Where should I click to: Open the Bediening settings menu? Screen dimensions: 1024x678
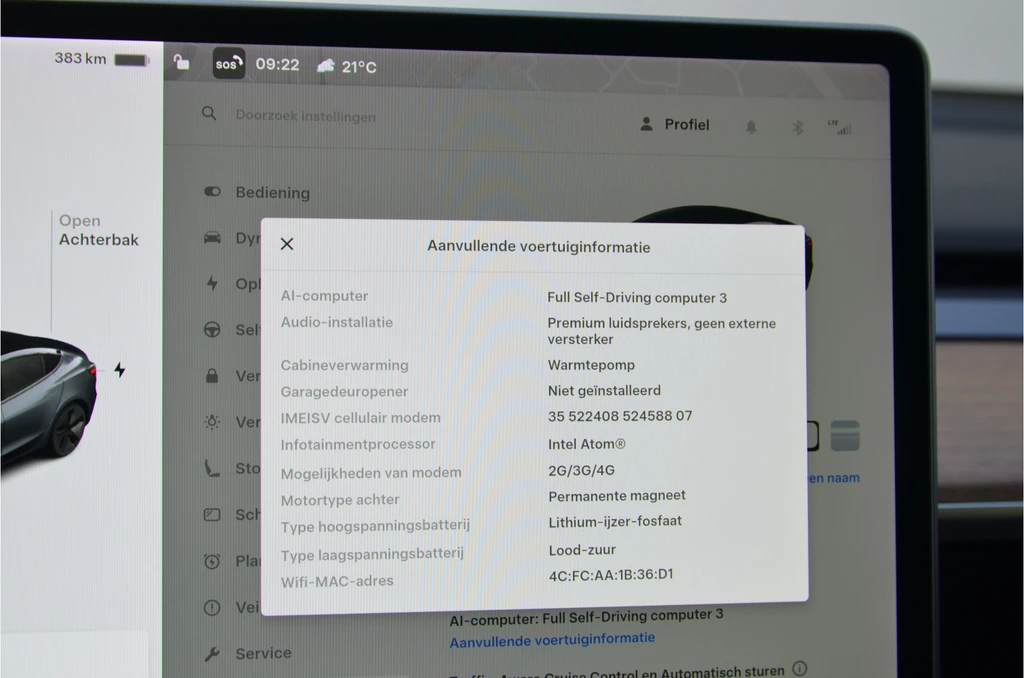(x=272, y=193)
